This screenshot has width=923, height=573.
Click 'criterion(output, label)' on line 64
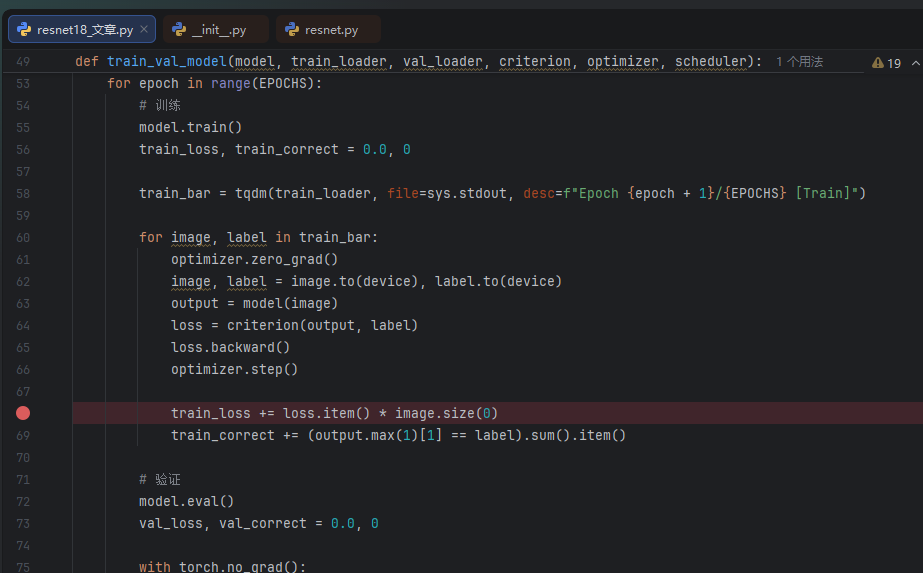[322, 325]
